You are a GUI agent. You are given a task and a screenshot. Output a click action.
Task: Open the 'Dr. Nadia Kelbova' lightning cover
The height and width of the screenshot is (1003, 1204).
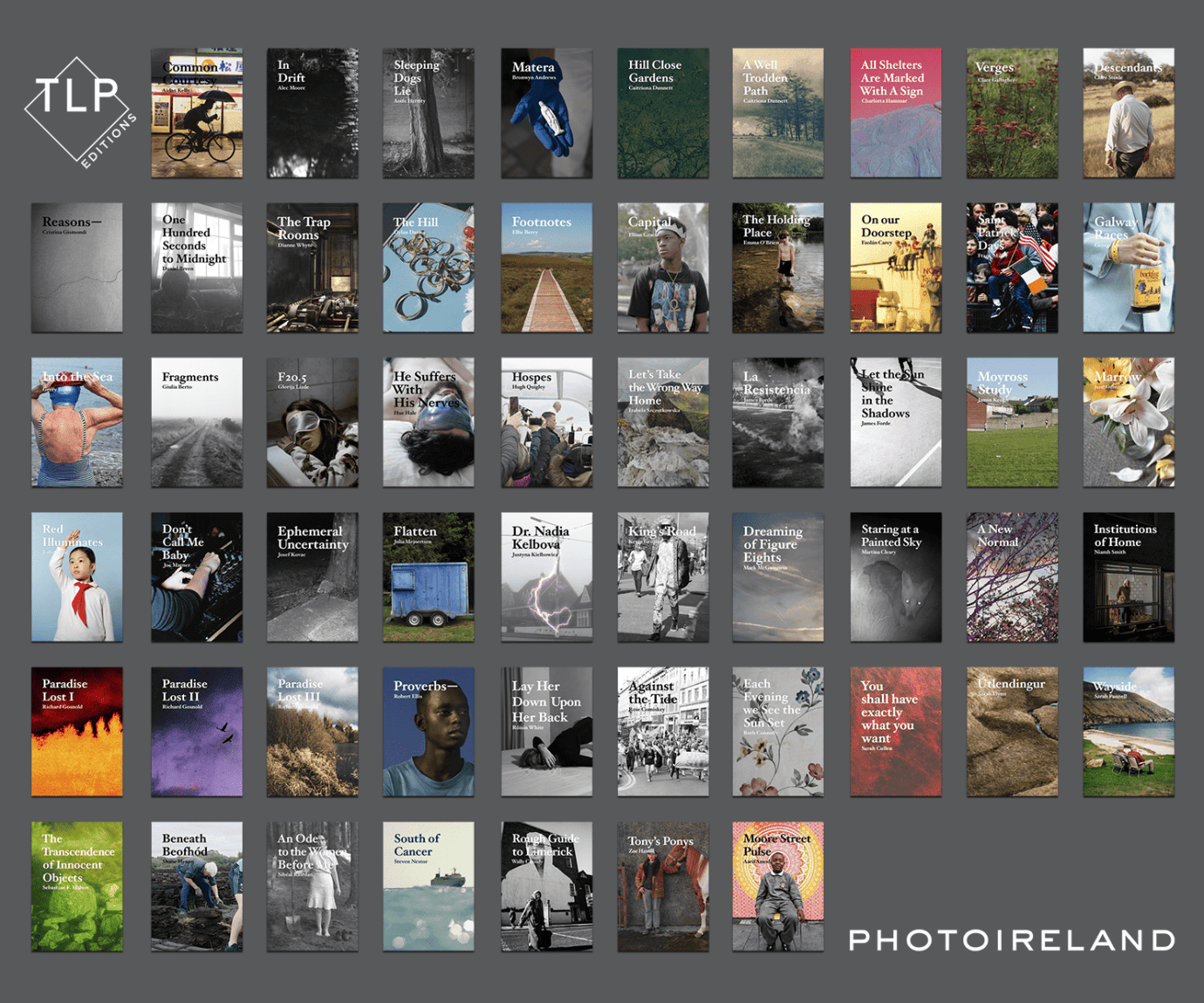pos(545,577)
